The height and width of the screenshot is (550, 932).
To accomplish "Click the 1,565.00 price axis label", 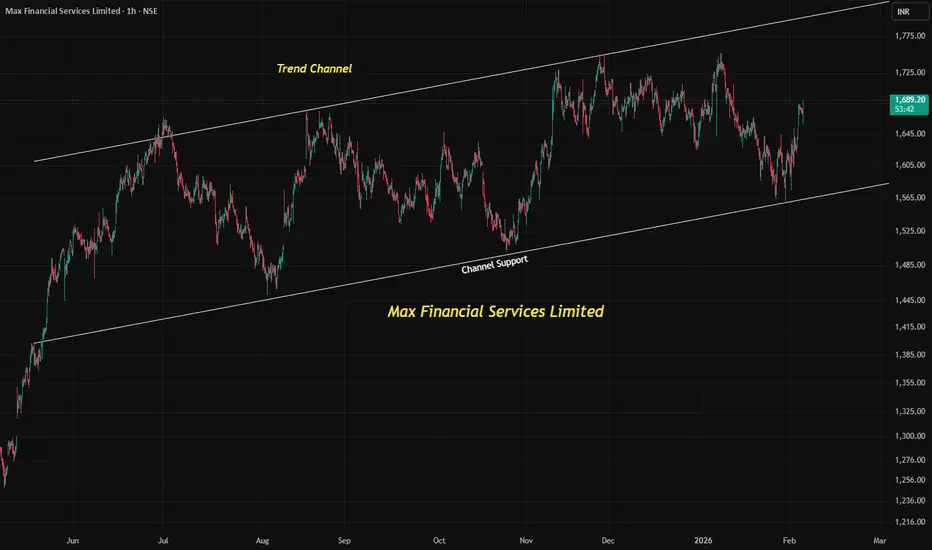I will 910,198.
